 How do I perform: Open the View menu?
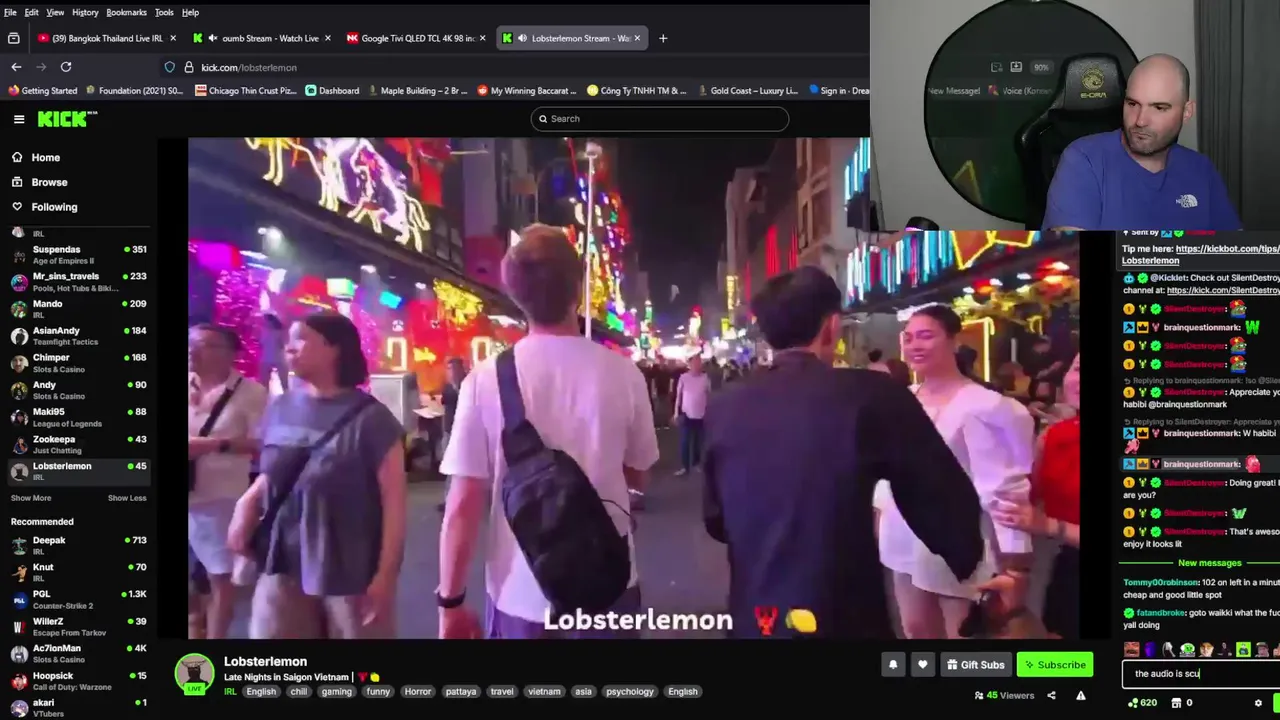point(55,12)
